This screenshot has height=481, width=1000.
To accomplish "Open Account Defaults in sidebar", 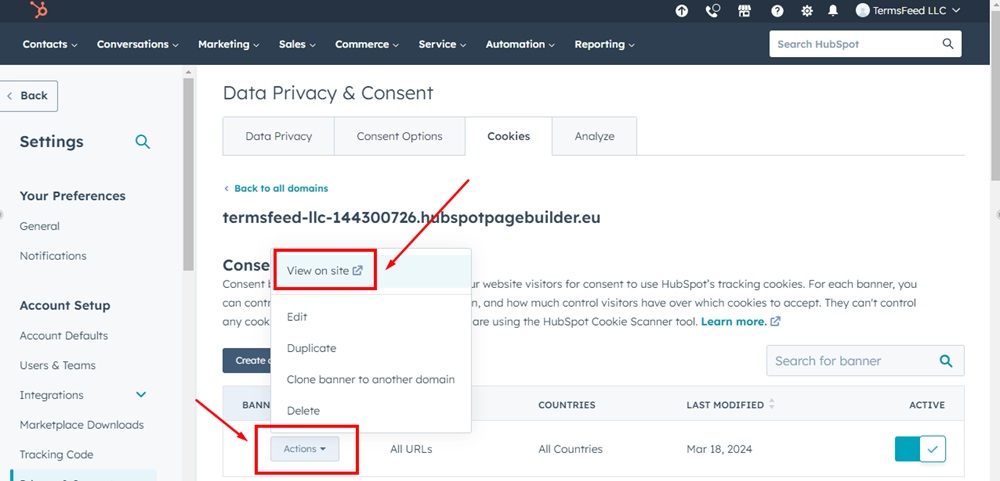I will point(64,336).
